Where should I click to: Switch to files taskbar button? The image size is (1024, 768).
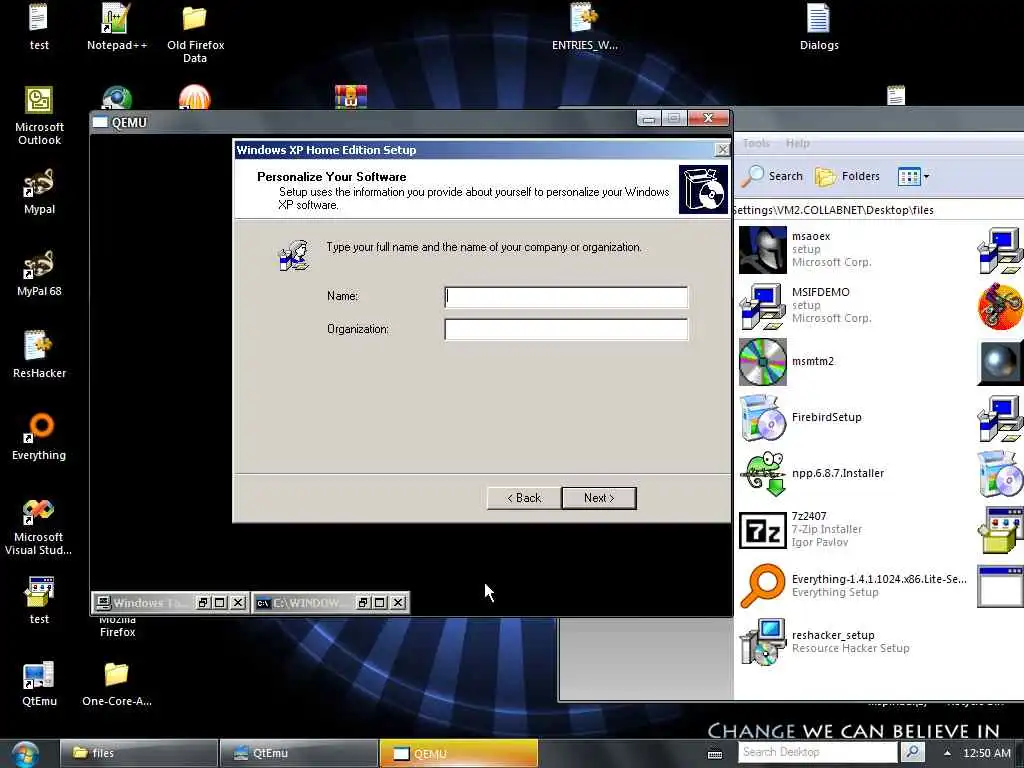click(138, 754)
